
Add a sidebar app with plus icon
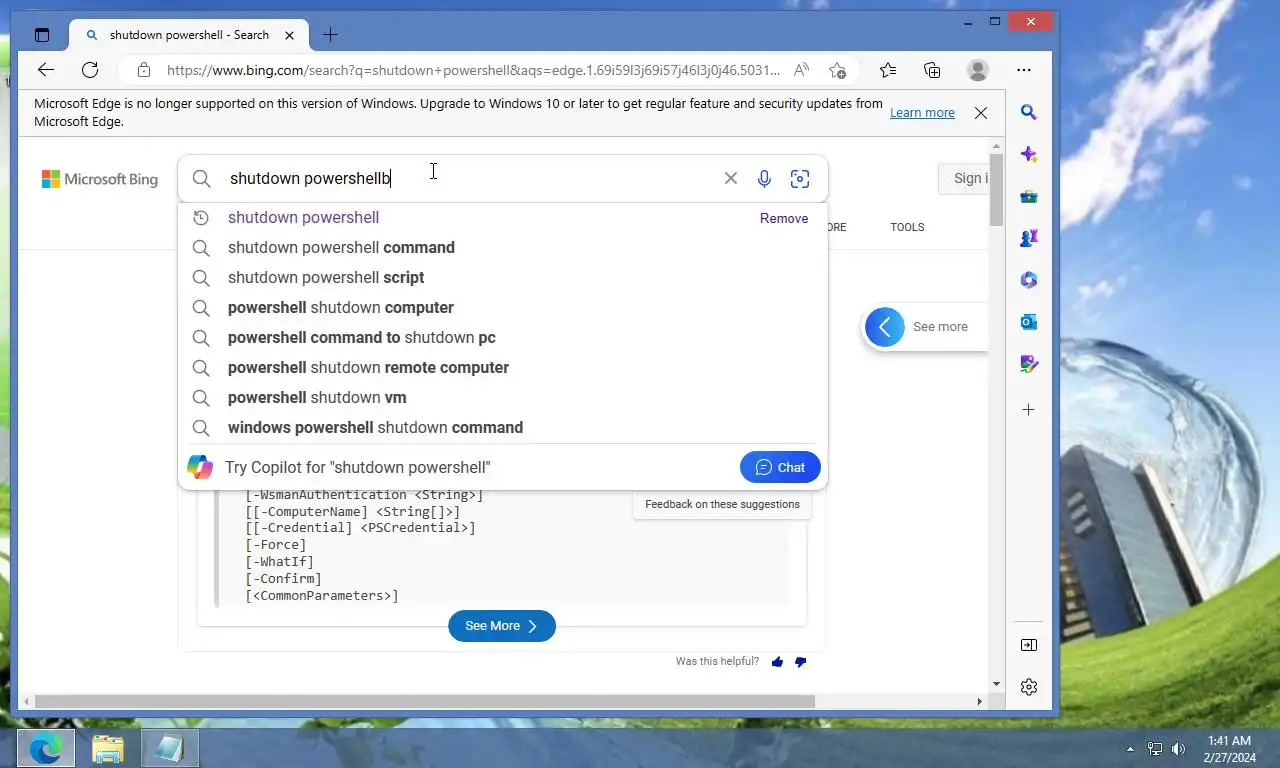tap(1029, 410)
